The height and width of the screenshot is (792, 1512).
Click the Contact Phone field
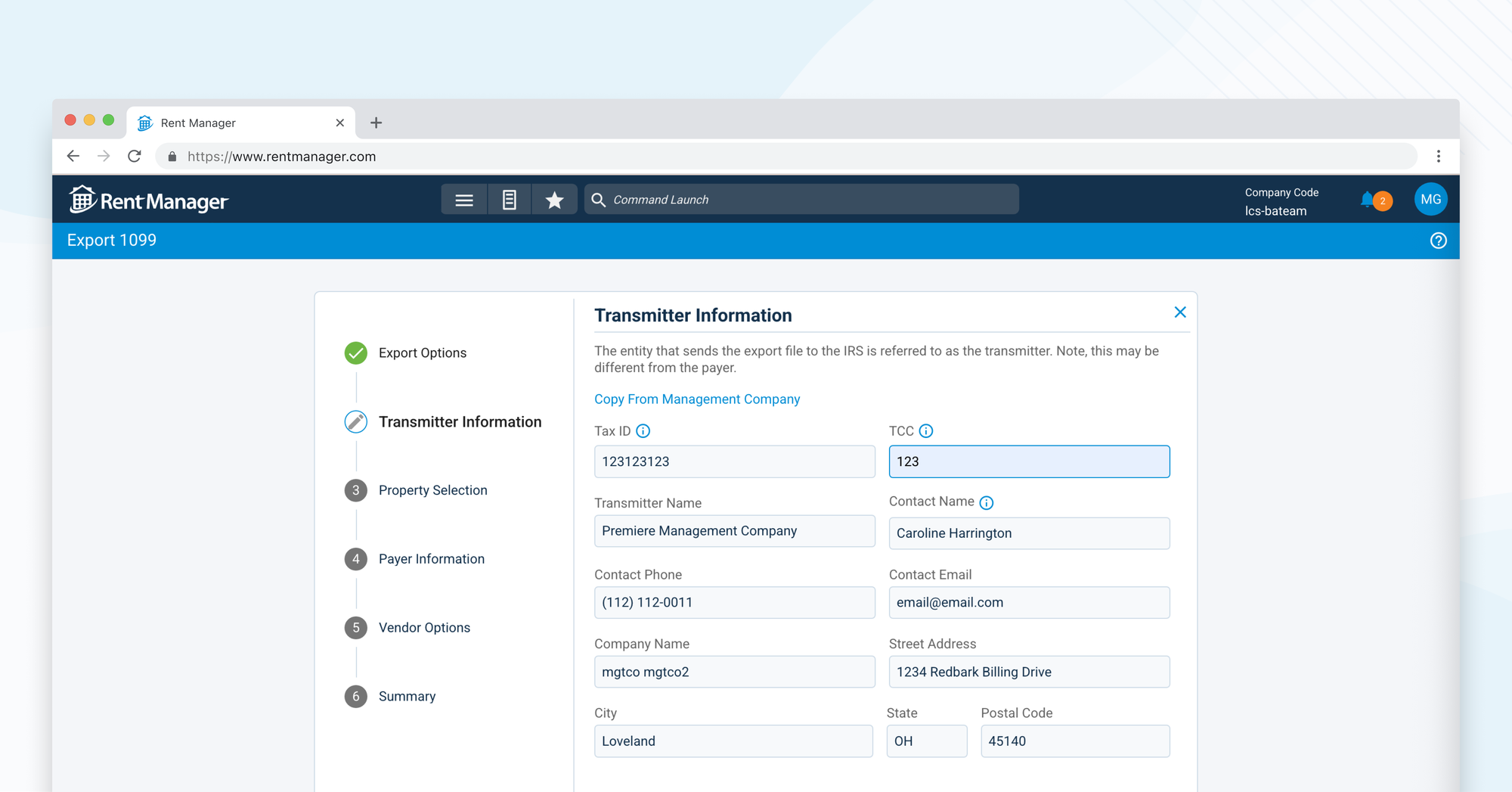click(x=734, y=603)
